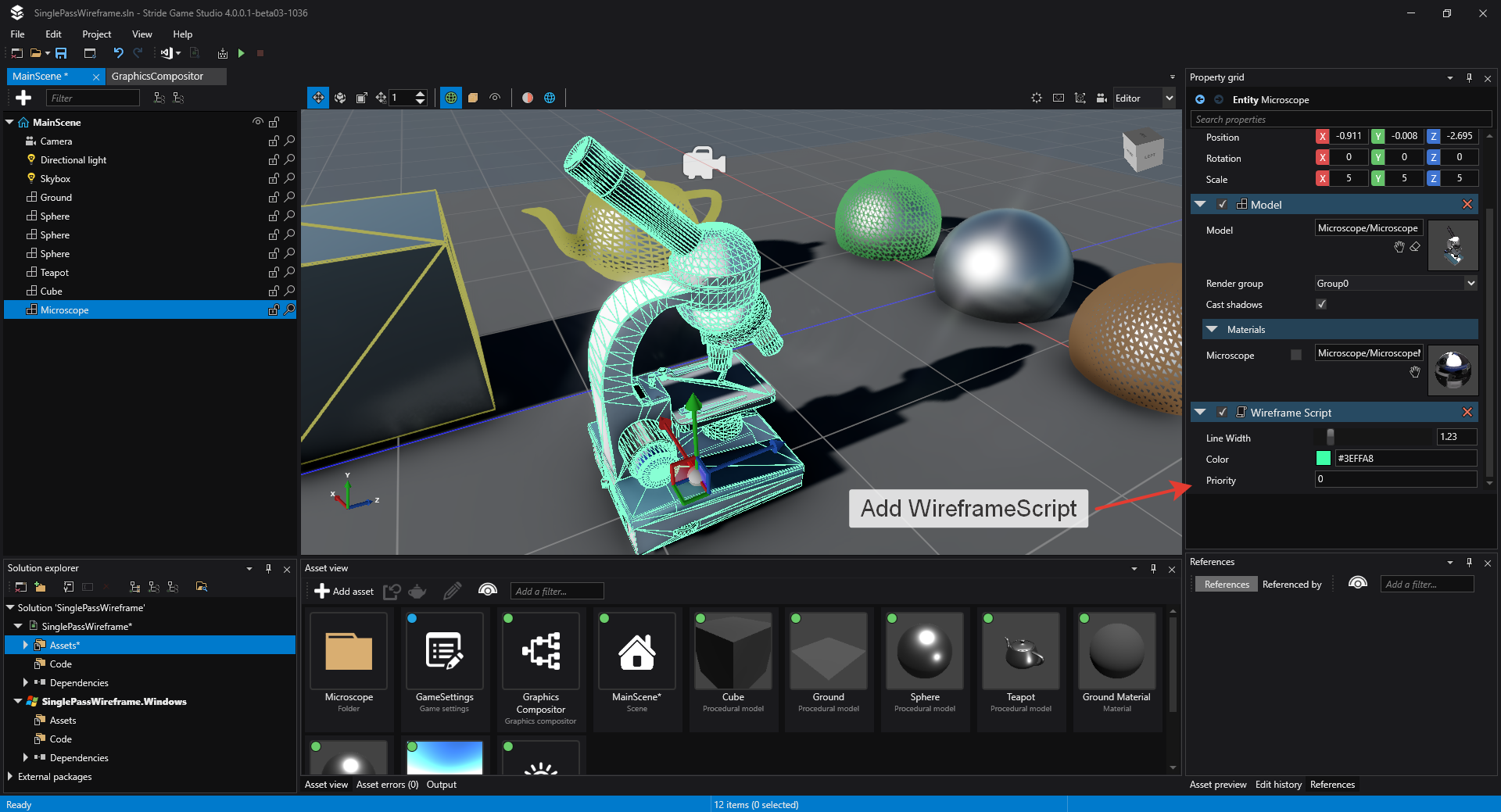Disable the Wireframe Script component checkbox

pos(1222,413)
